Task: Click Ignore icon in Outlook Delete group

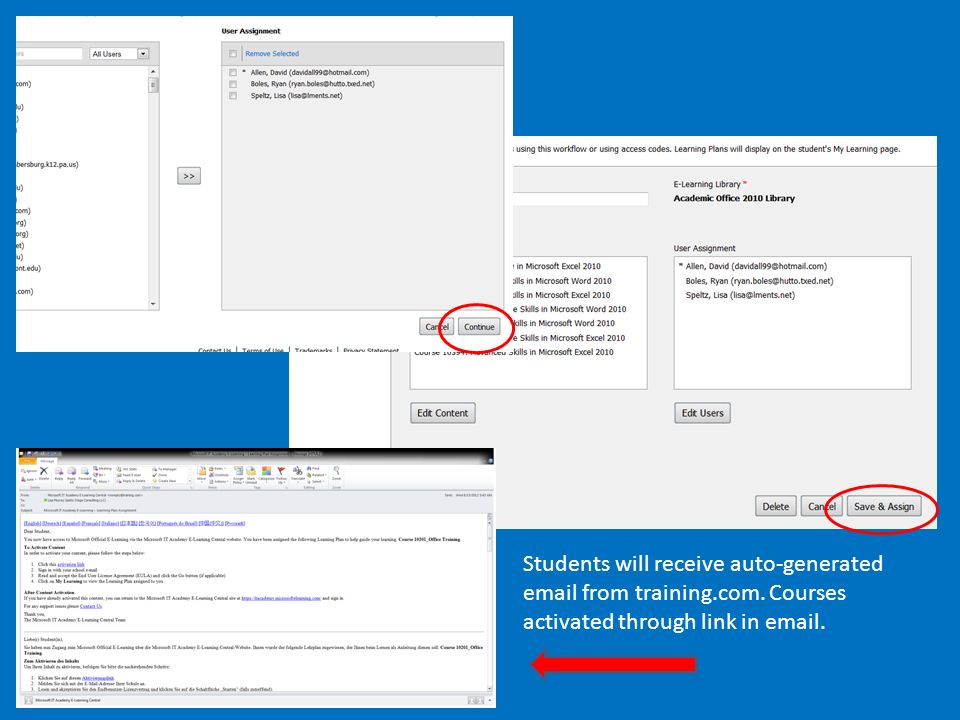Action: coord(29,471)
